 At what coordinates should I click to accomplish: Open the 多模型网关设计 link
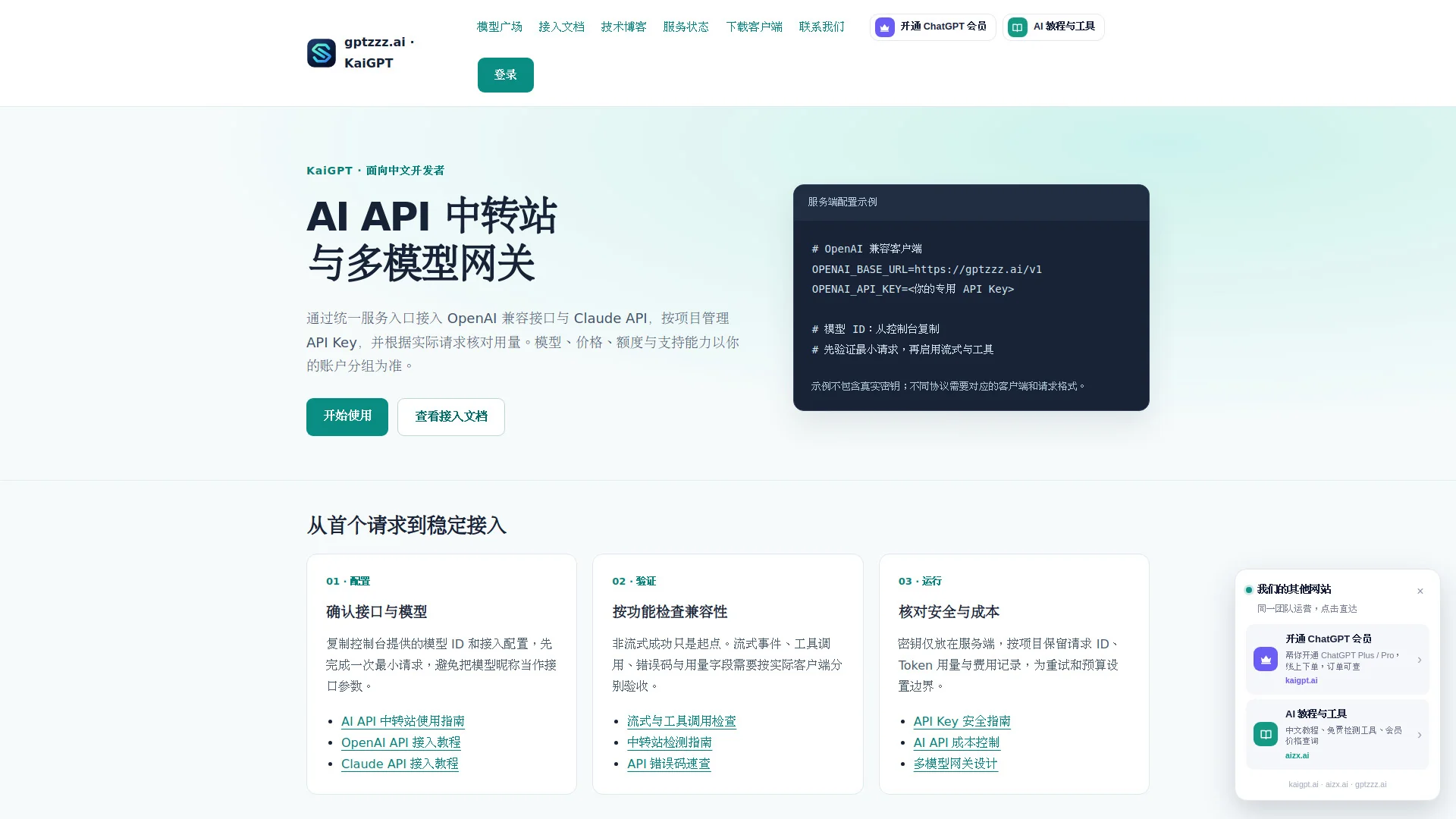(x=955, y=764)
